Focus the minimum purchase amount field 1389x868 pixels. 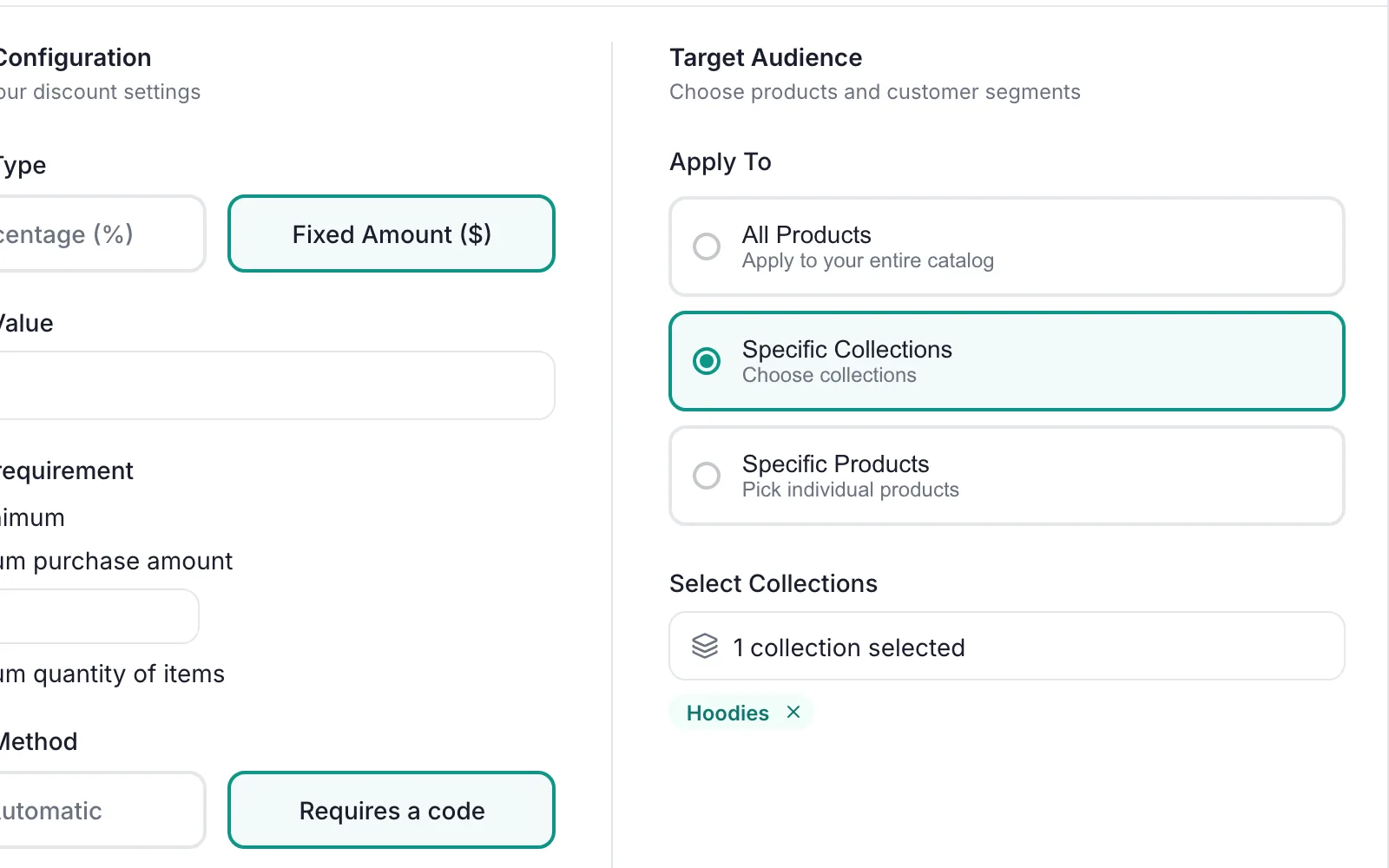(98, 616)
